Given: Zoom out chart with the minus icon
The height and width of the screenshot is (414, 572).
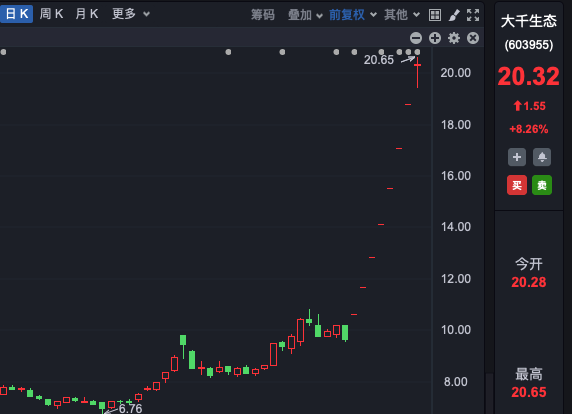Looking at the screenshot, I should click(x=416, y=38).
